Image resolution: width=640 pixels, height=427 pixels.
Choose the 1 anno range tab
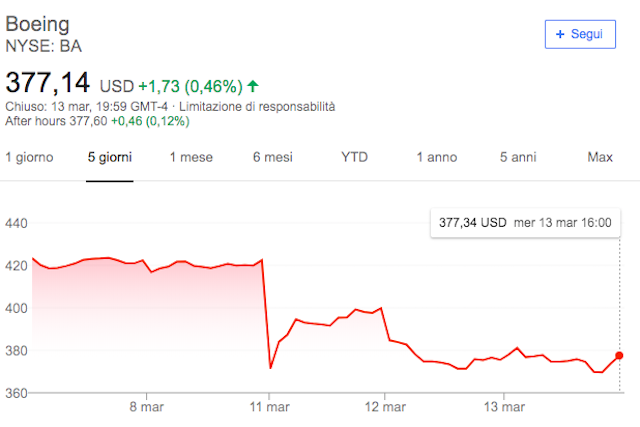point(437,157)
